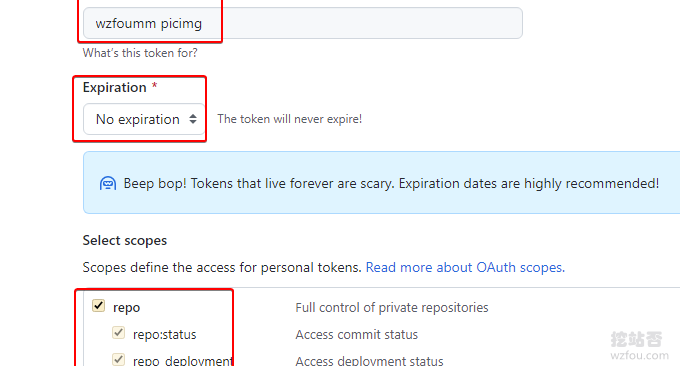The height and width of the screenshot is (366, 680).
Task: Click 'The token will never expire!' message
Action: tap(290, 119)
